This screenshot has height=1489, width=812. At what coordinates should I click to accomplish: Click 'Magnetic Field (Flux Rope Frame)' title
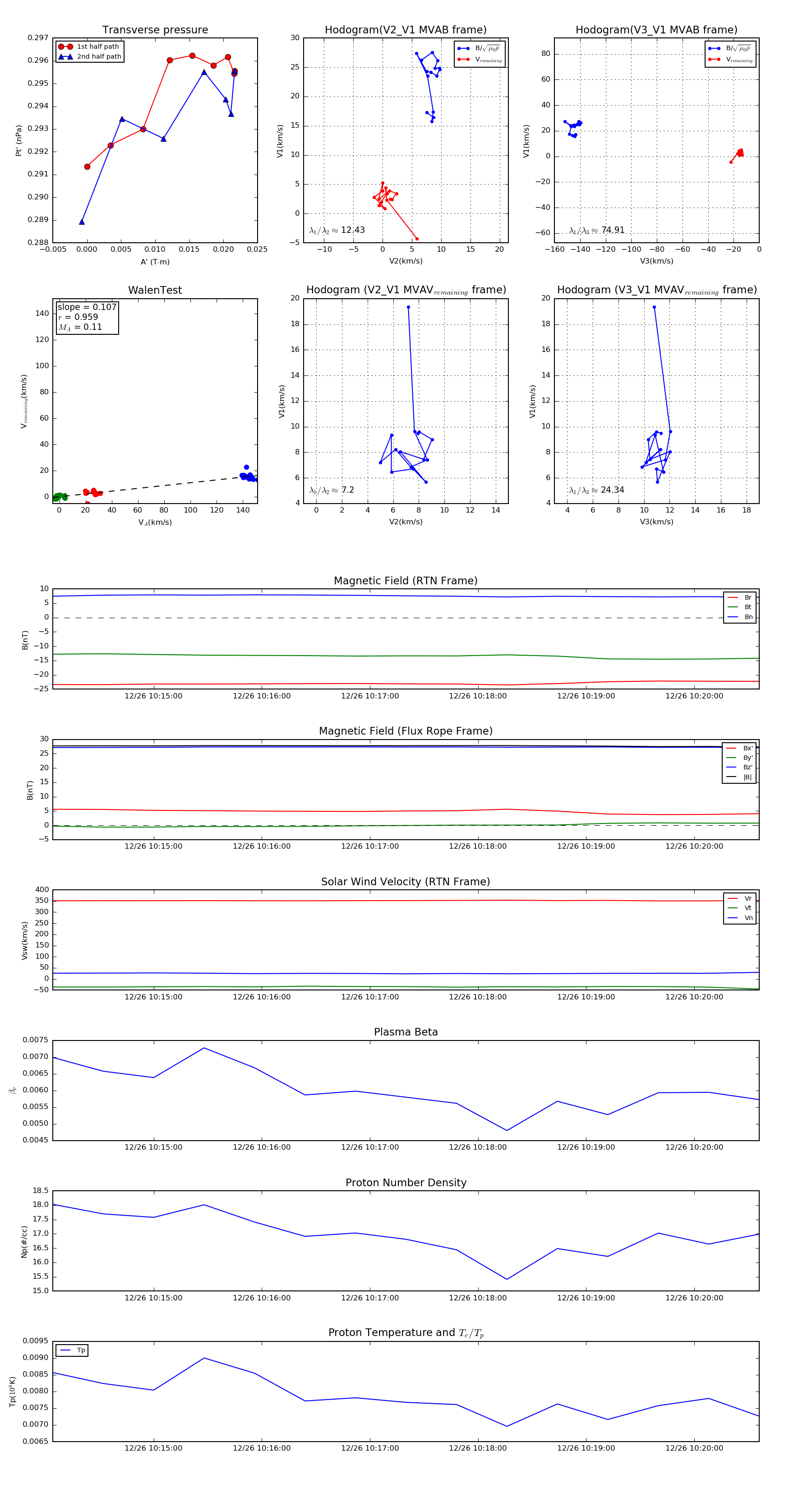coord(406,731)
